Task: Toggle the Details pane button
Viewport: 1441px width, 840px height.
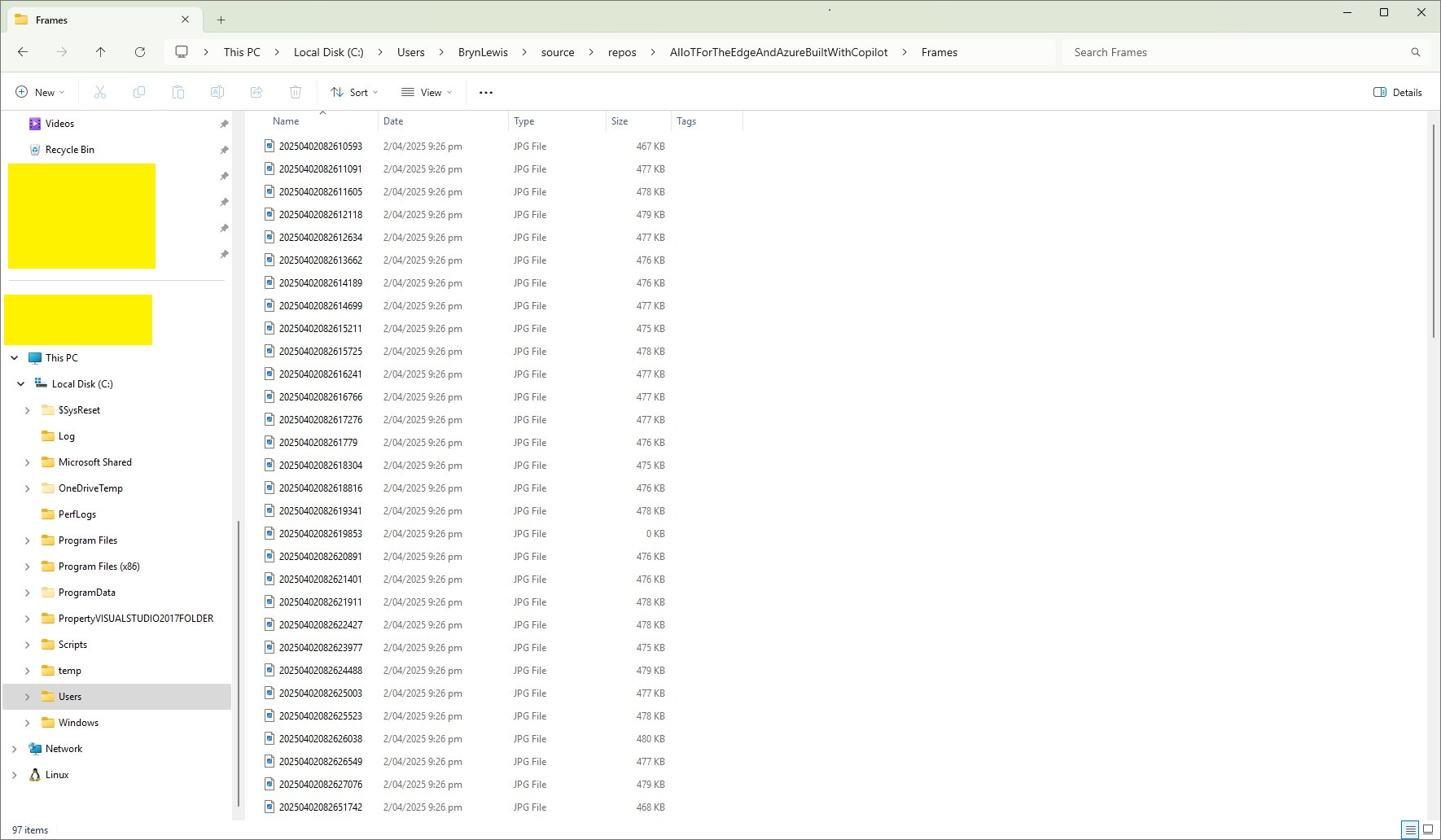Action: (x=1397, y=93)
